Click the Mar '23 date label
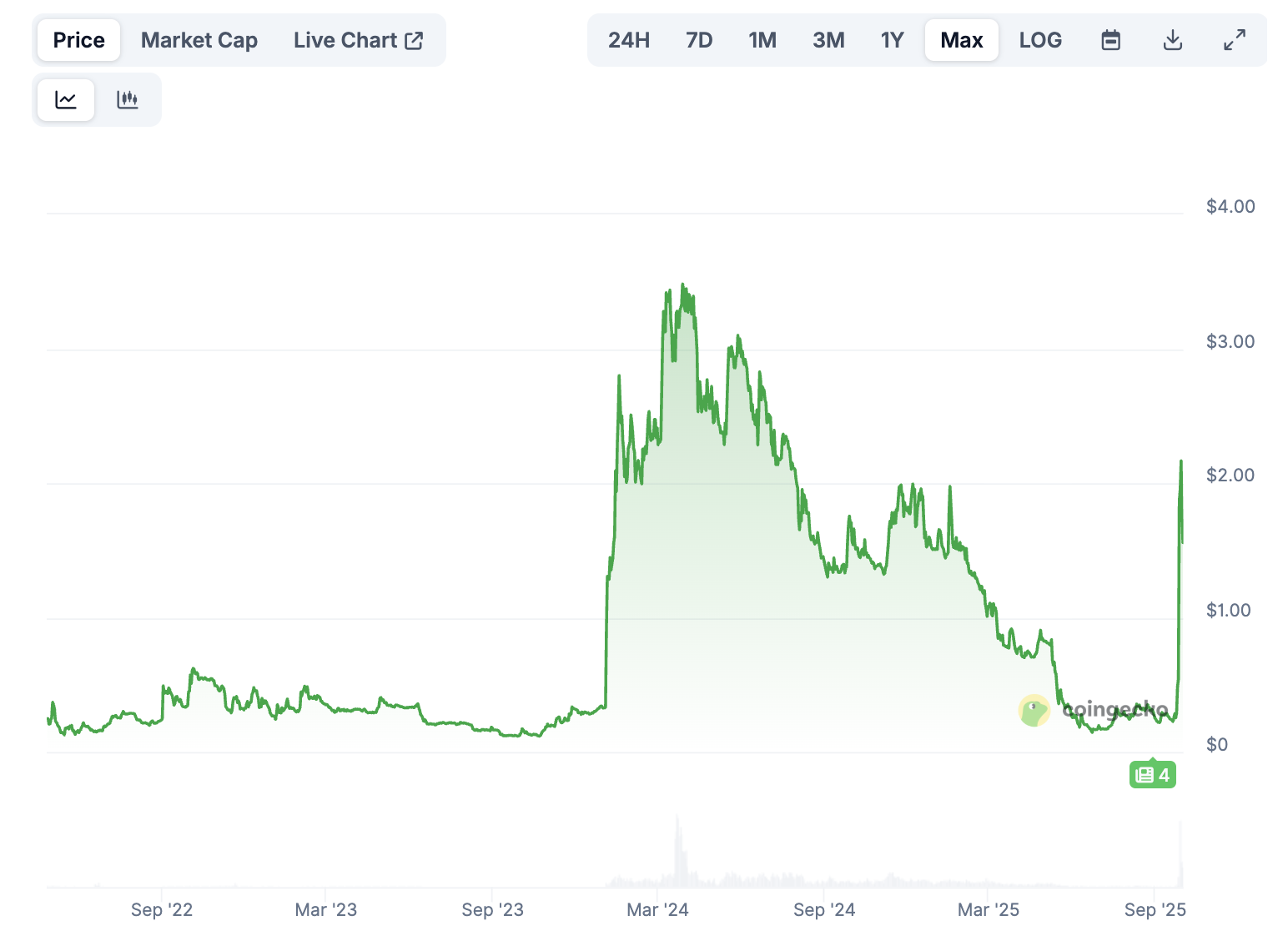 pos(326,910)
